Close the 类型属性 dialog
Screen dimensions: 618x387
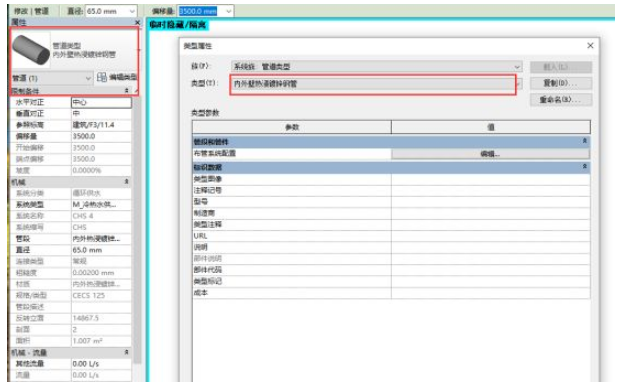[x=590, y=46]
